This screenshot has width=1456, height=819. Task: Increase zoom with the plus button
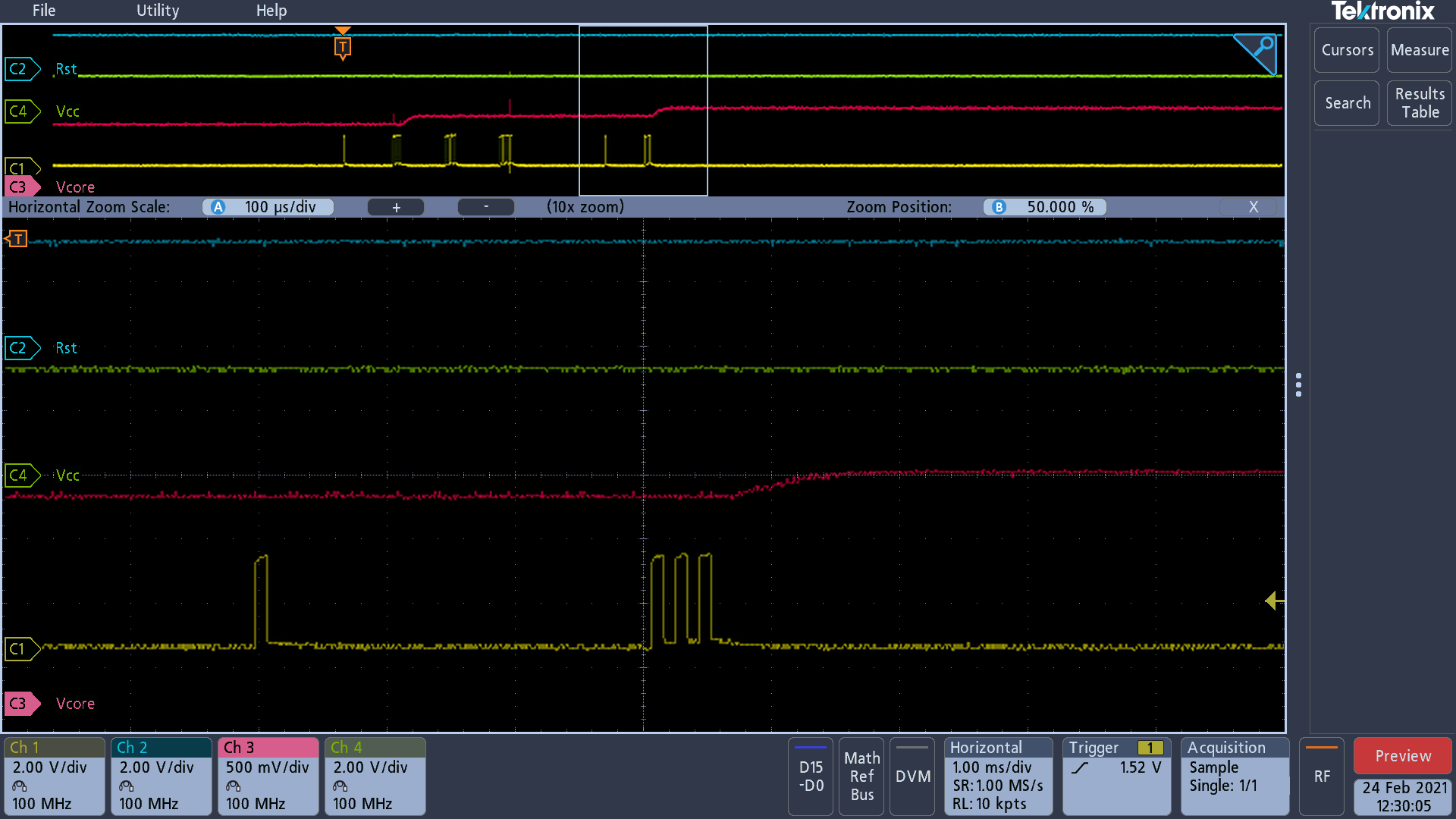[396, 207]
